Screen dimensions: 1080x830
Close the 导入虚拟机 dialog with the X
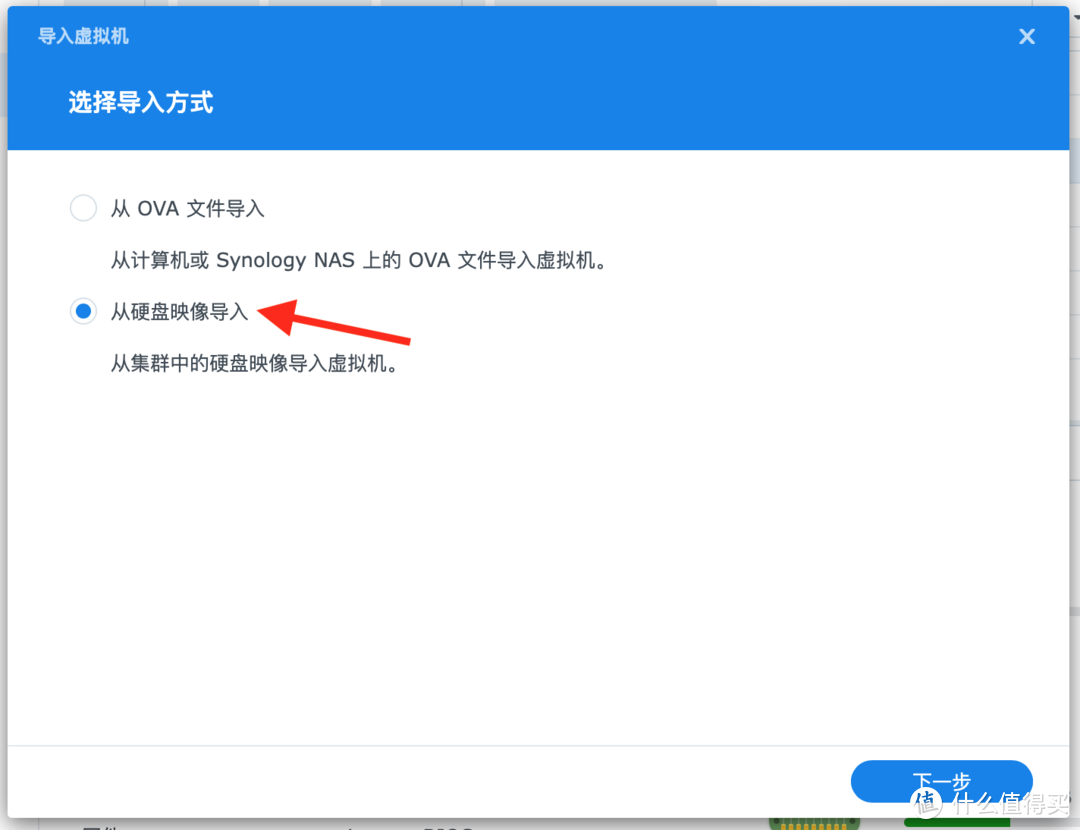[x=1026, y=36]
